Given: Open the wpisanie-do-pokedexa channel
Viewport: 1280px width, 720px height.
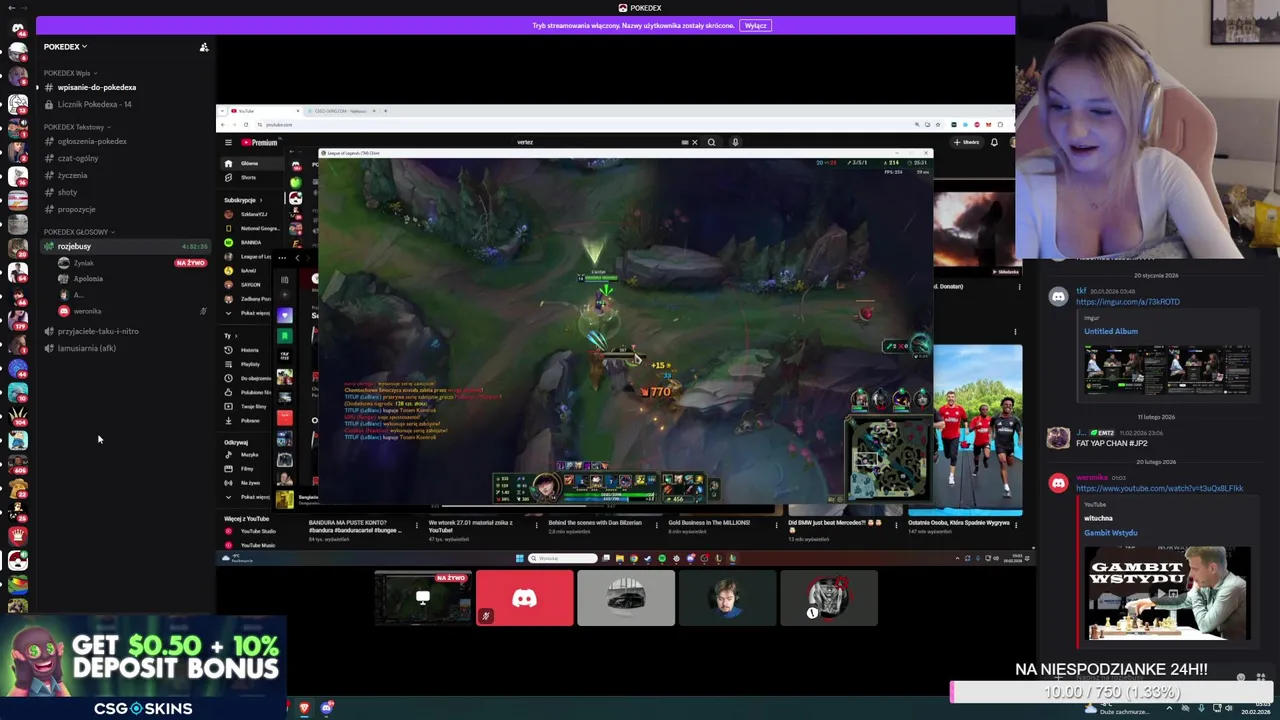Looking at the screenshot, I should [x=125, y=88].
